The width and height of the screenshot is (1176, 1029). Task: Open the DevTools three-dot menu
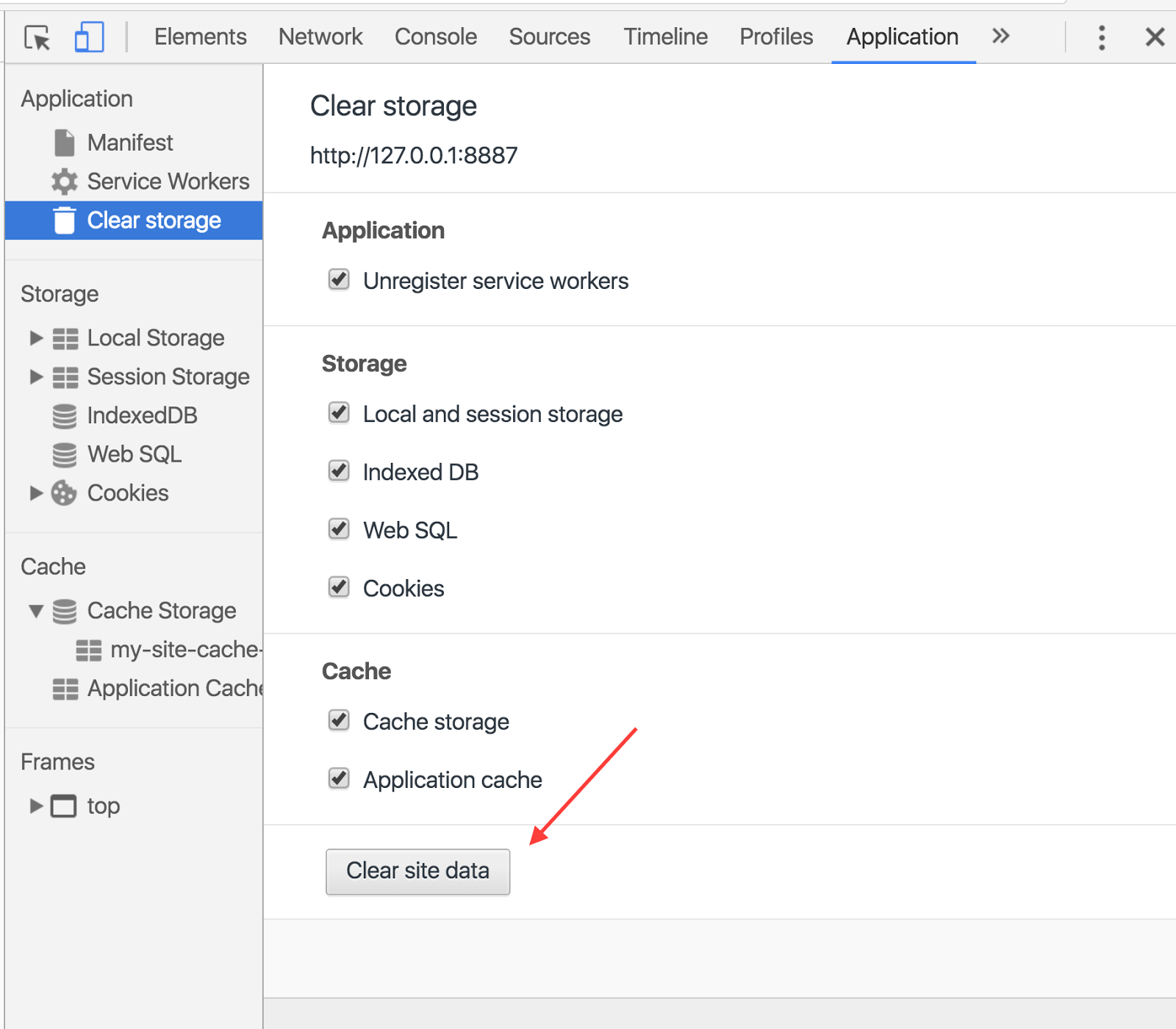click(1101, 37)
